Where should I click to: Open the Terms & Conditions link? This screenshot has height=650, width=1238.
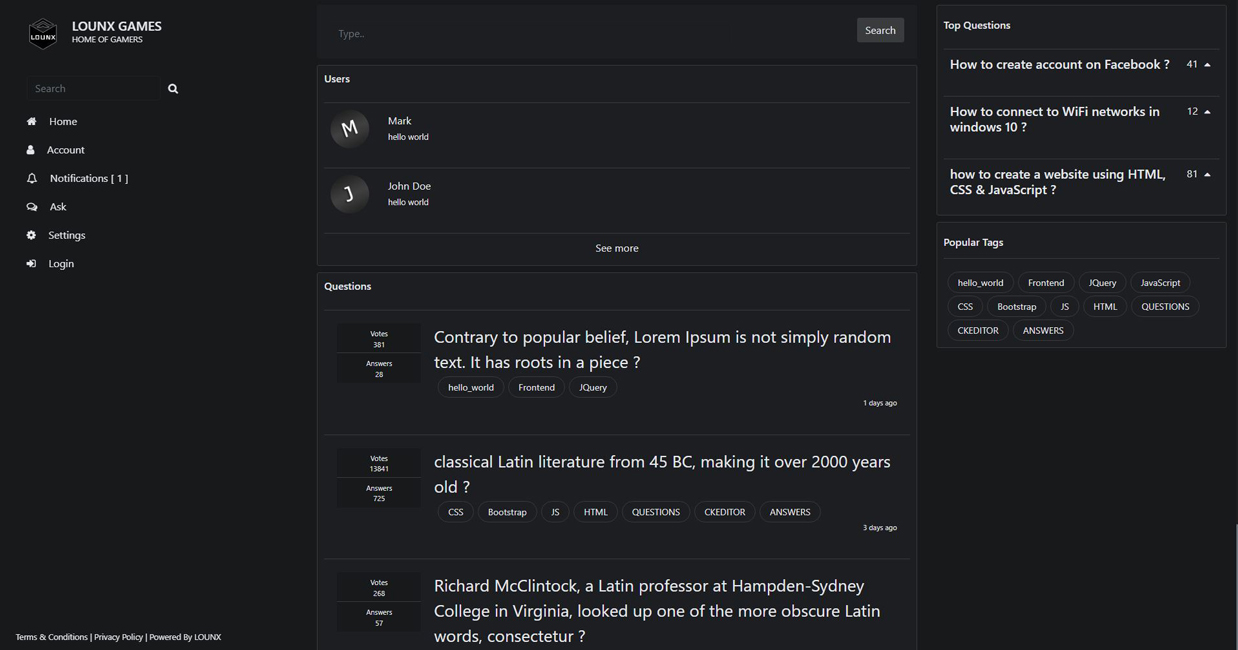51,637
